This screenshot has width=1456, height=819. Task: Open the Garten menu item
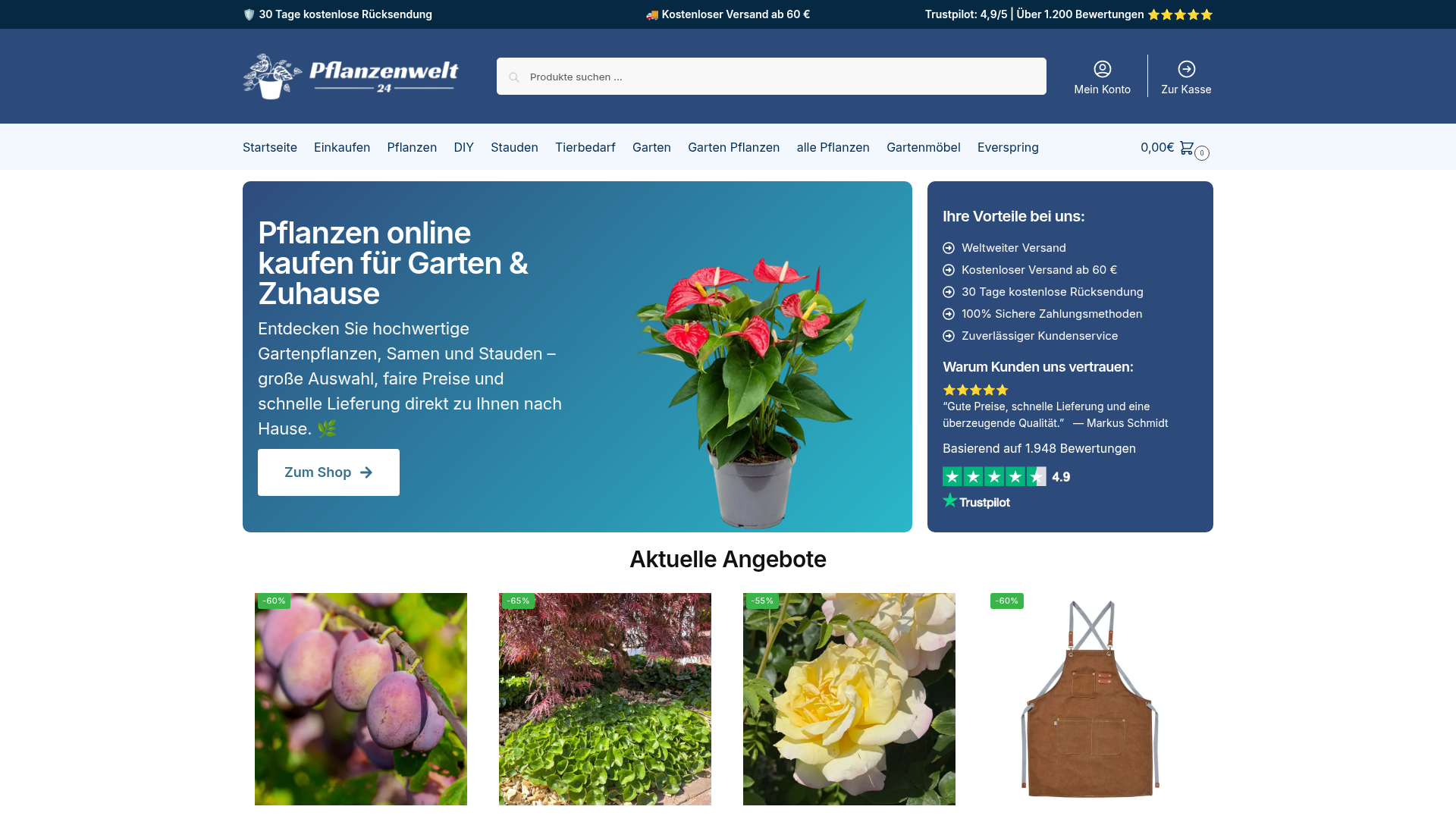pos(651,147)
